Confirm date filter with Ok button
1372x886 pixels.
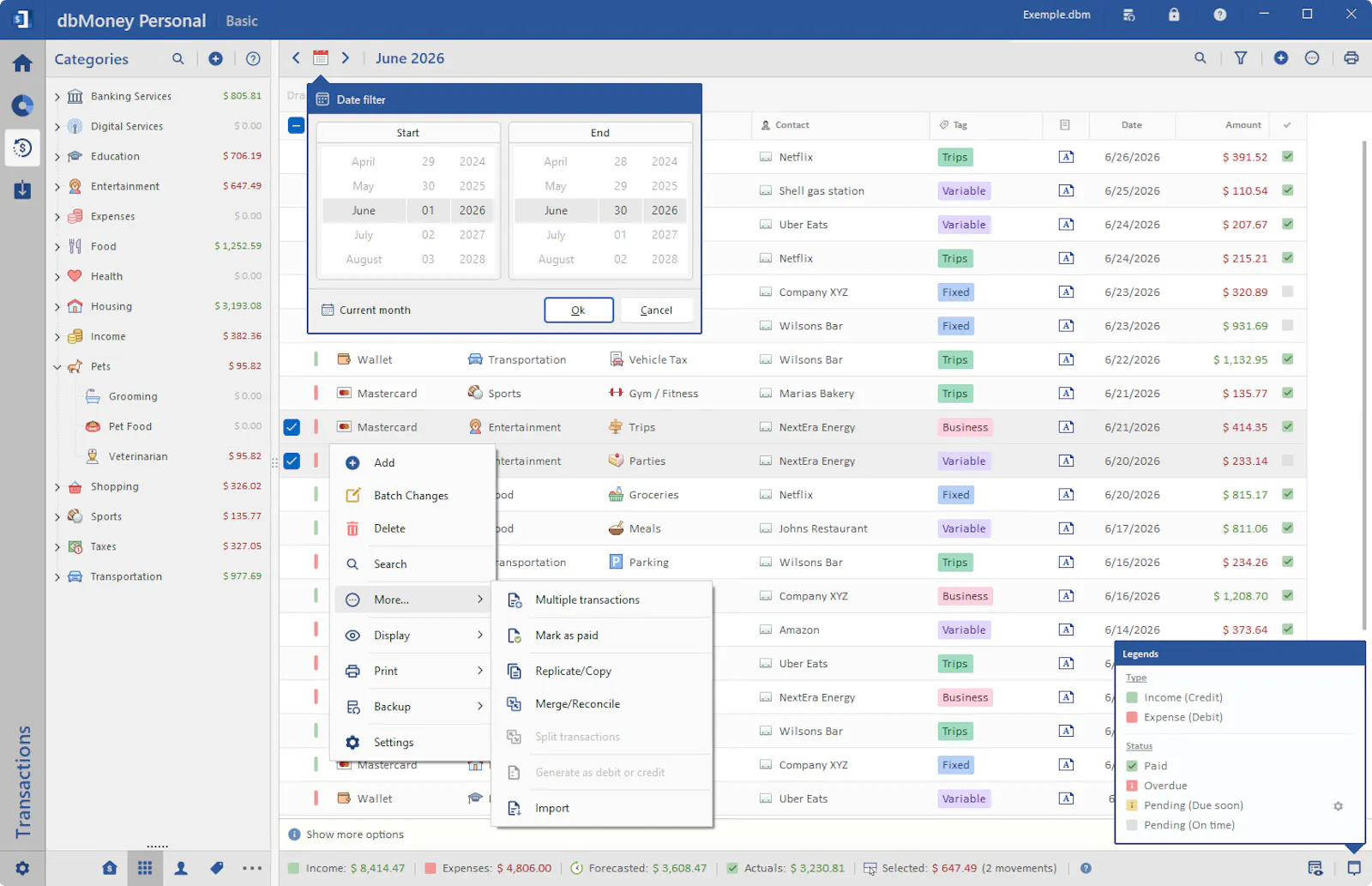(x=579, y=310)
